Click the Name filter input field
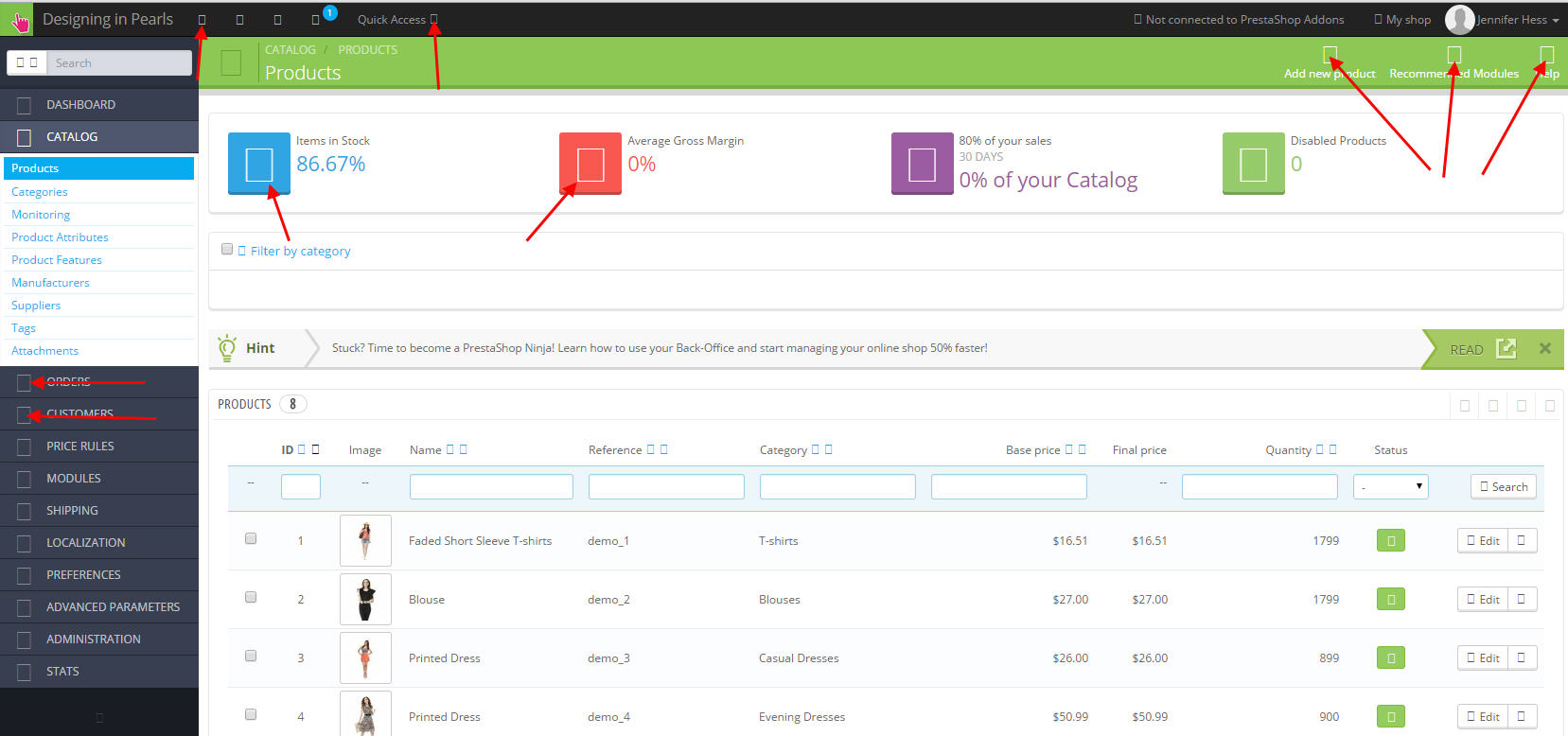The width and height of the screenshot is (1568, 736). (x=491, y=486)
